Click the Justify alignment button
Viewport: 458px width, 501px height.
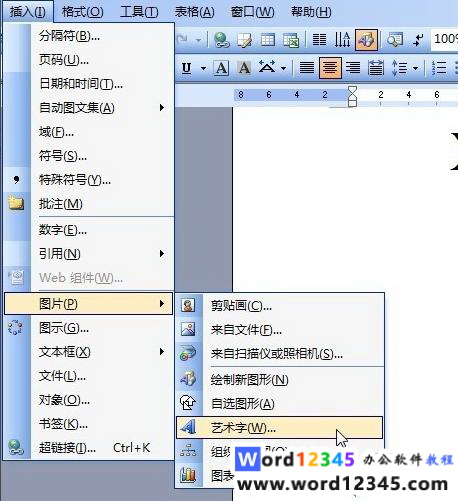tap(307, 68)
